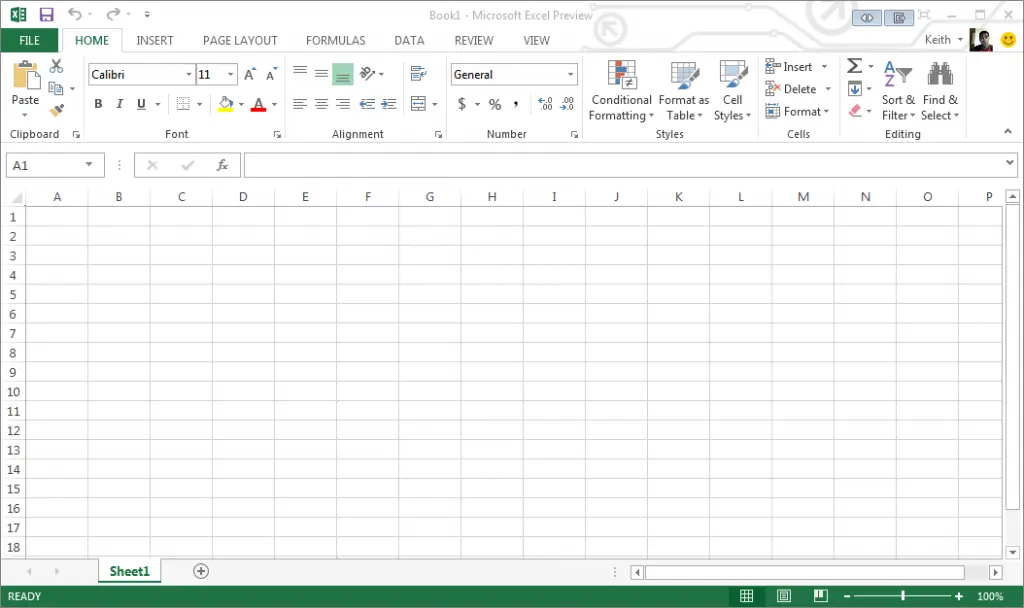Image resolution: width=1024 pixels, height=608 pixels.
Task: Decrease font size with smaller A icon
Action: coord(272,74)
